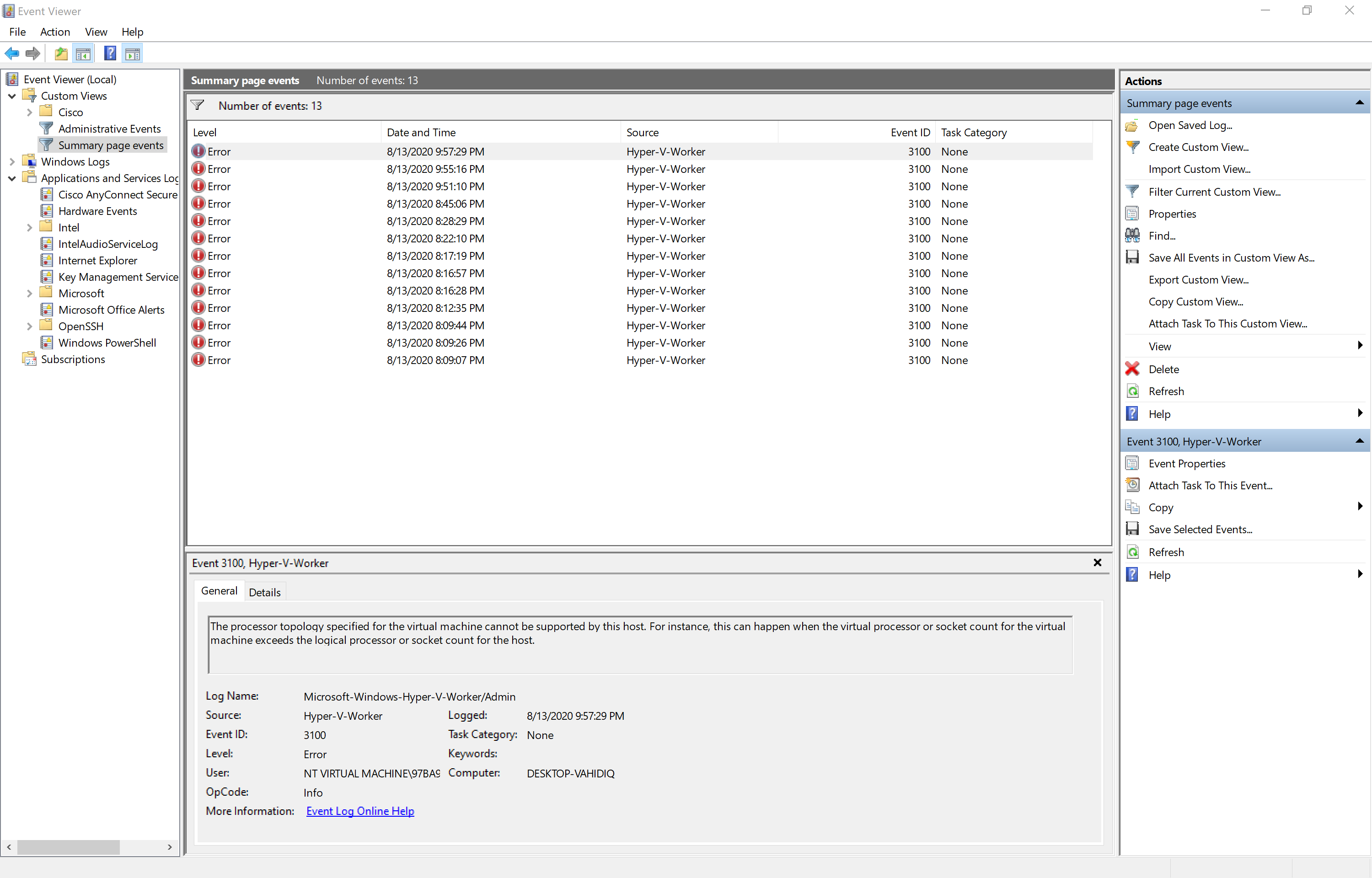
Task: Toggle the Show/Hide Action Pane toolbar icon
Action: (132, 53)
